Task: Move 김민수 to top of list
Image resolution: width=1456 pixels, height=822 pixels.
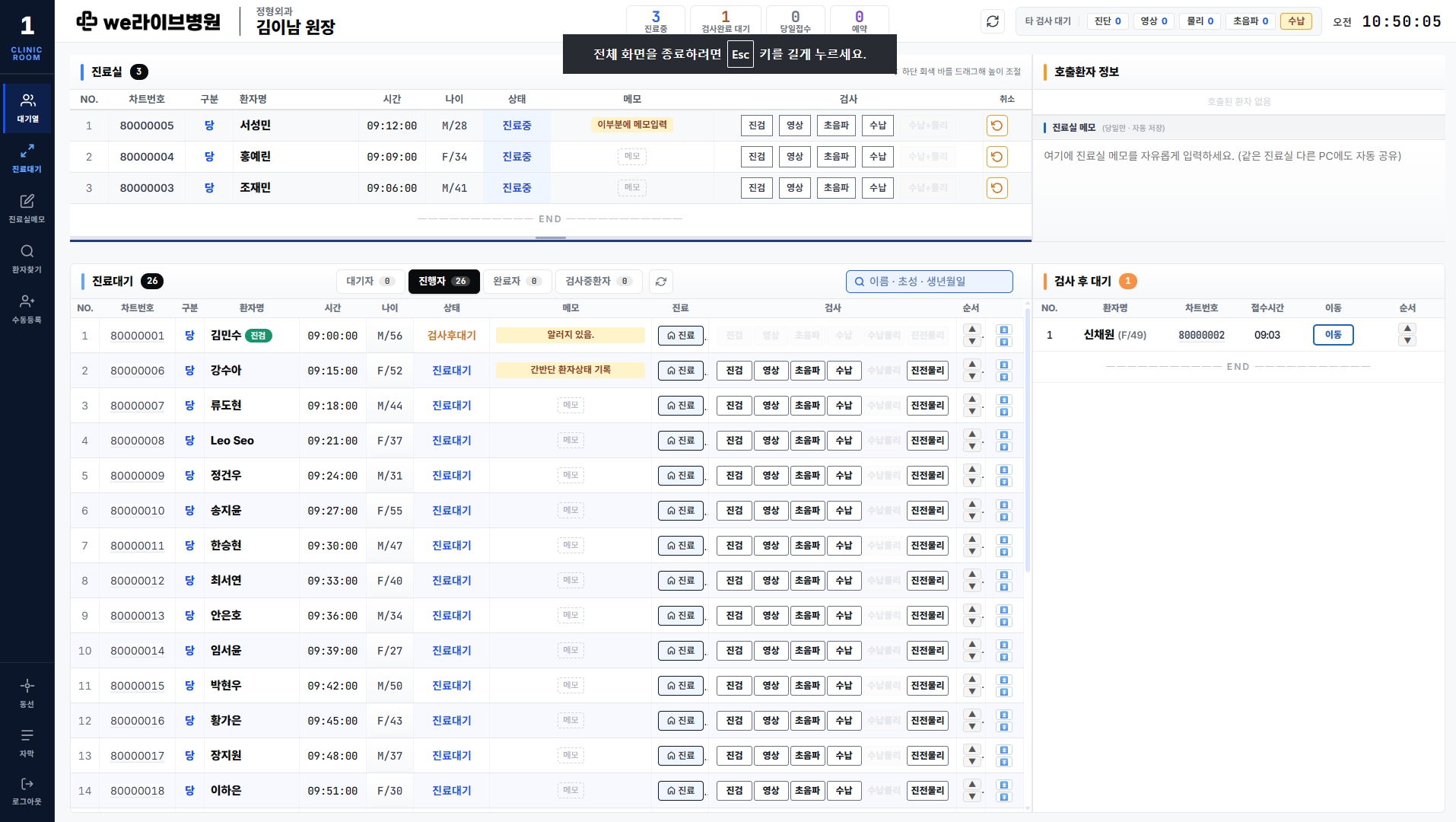Action: pos(1004,330)
